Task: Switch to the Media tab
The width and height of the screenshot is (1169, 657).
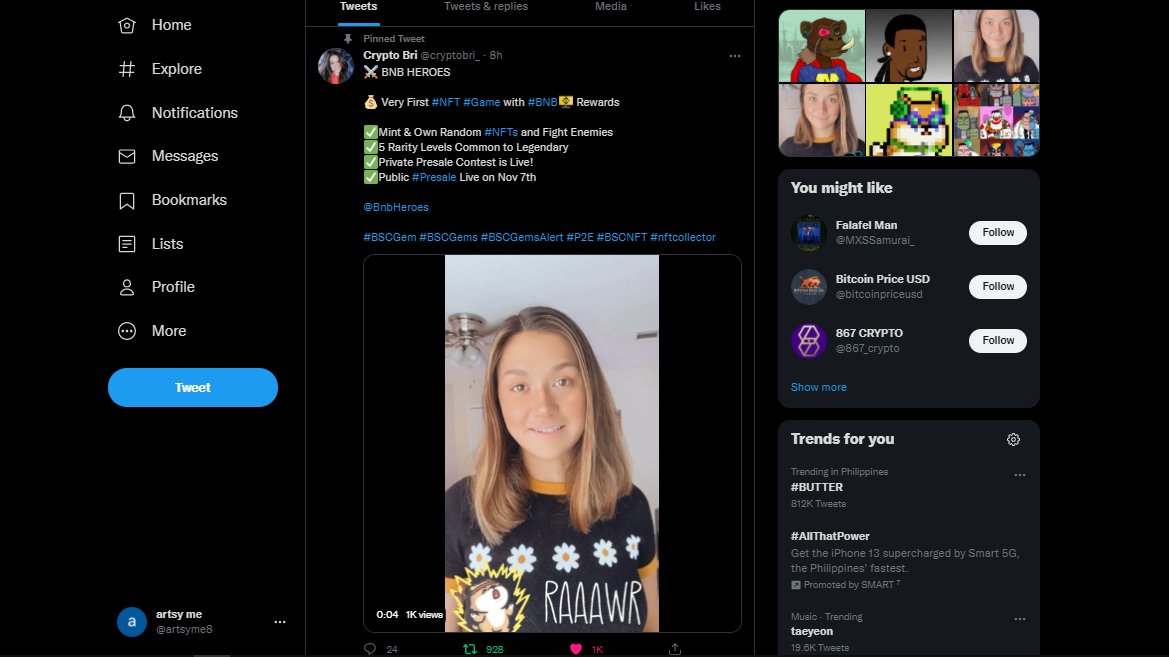Action: [x=611, y=7]
